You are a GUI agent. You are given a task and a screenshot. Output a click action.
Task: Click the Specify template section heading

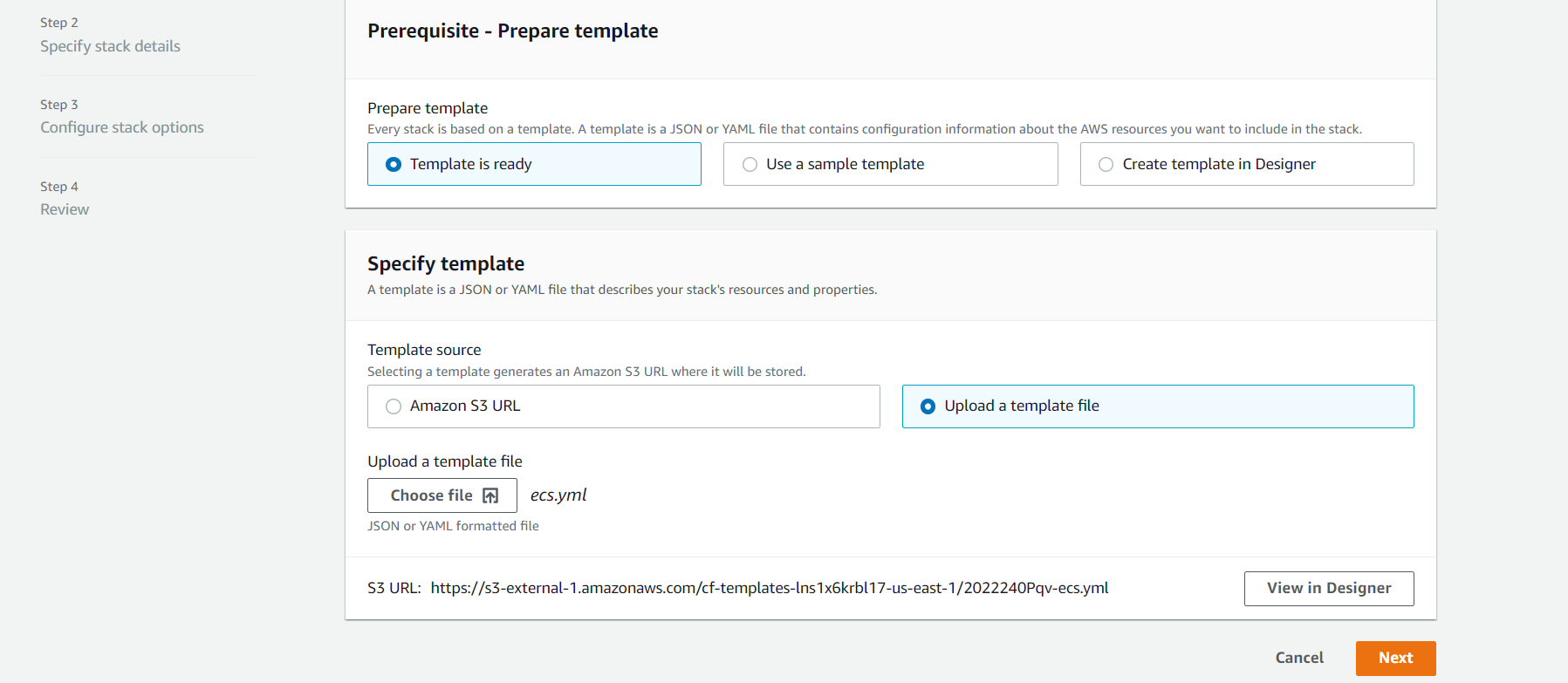coord(445,263)
